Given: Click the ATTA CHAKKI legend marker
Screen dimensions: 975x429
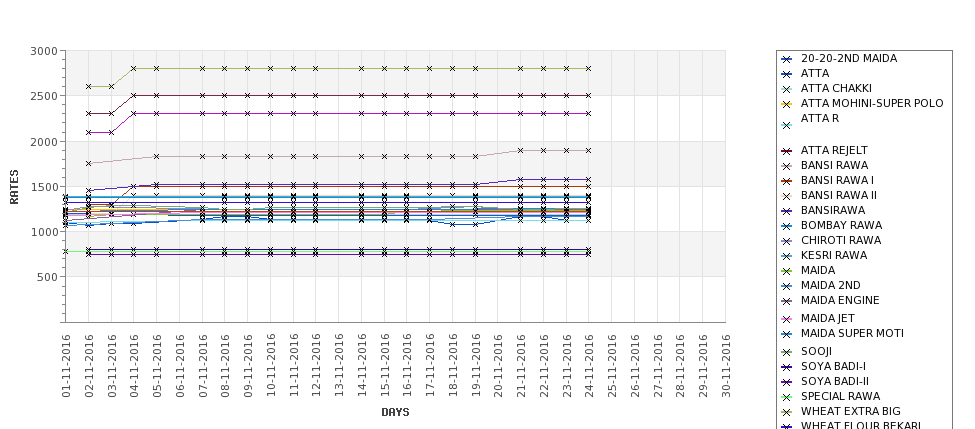Looking at the screenshot, I should coord(787,89).
